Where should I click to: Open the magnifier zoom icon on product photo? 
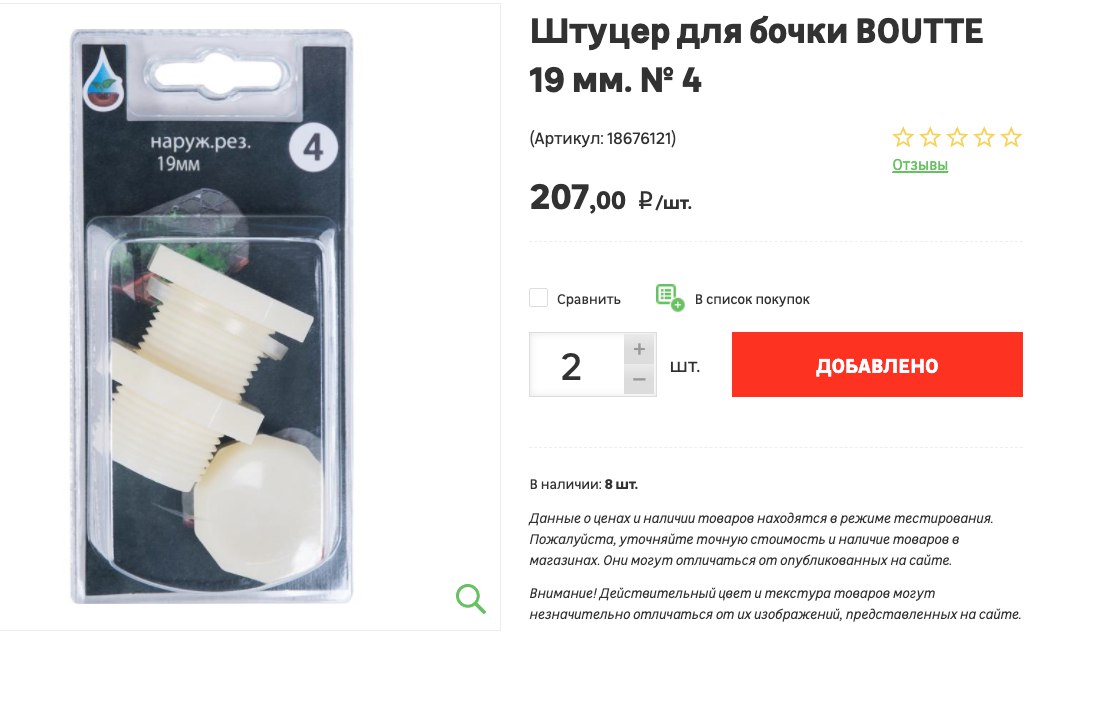point(470,599)
